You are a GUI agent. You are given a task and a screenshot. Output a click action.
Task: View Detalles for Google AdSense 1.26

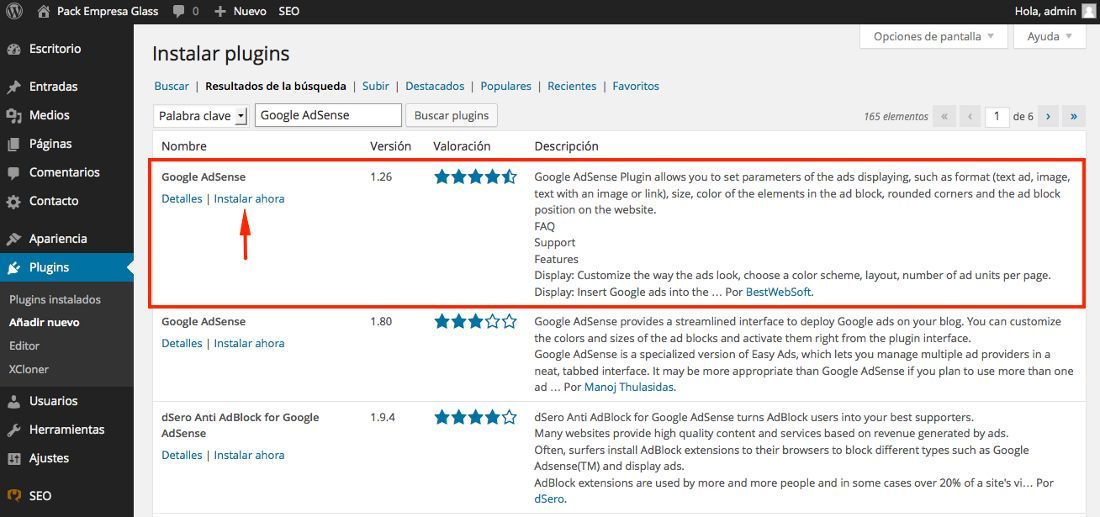(182, 199)
